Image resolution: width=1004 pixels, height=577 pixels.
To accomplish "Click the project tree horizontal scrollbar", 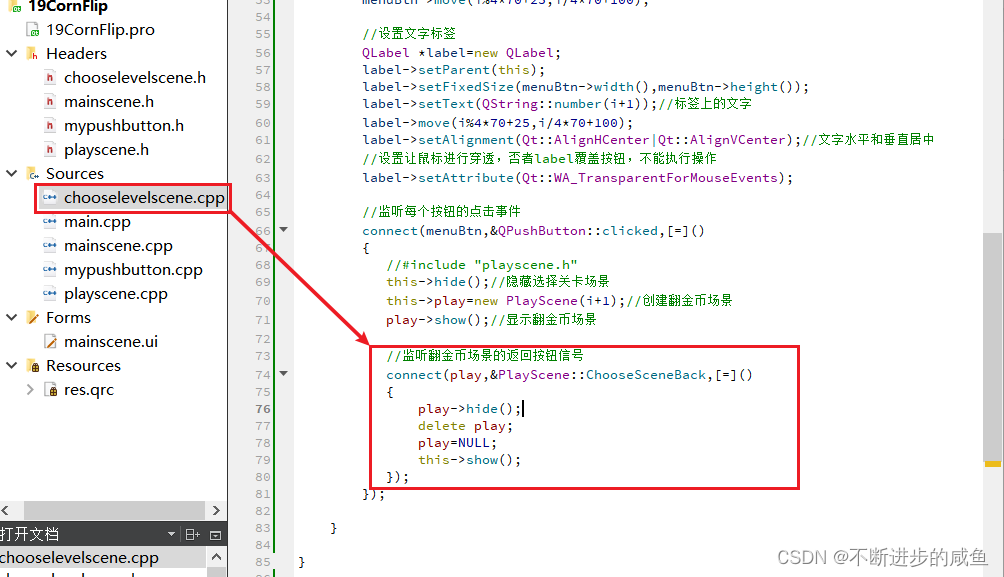I will coord(114,510).
